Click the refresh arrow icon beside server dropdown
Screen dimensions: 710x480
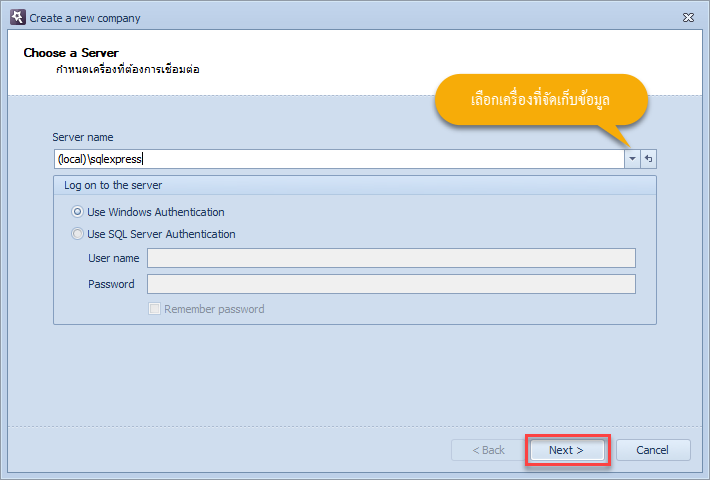pyautogui.click(x=648, y=159)
